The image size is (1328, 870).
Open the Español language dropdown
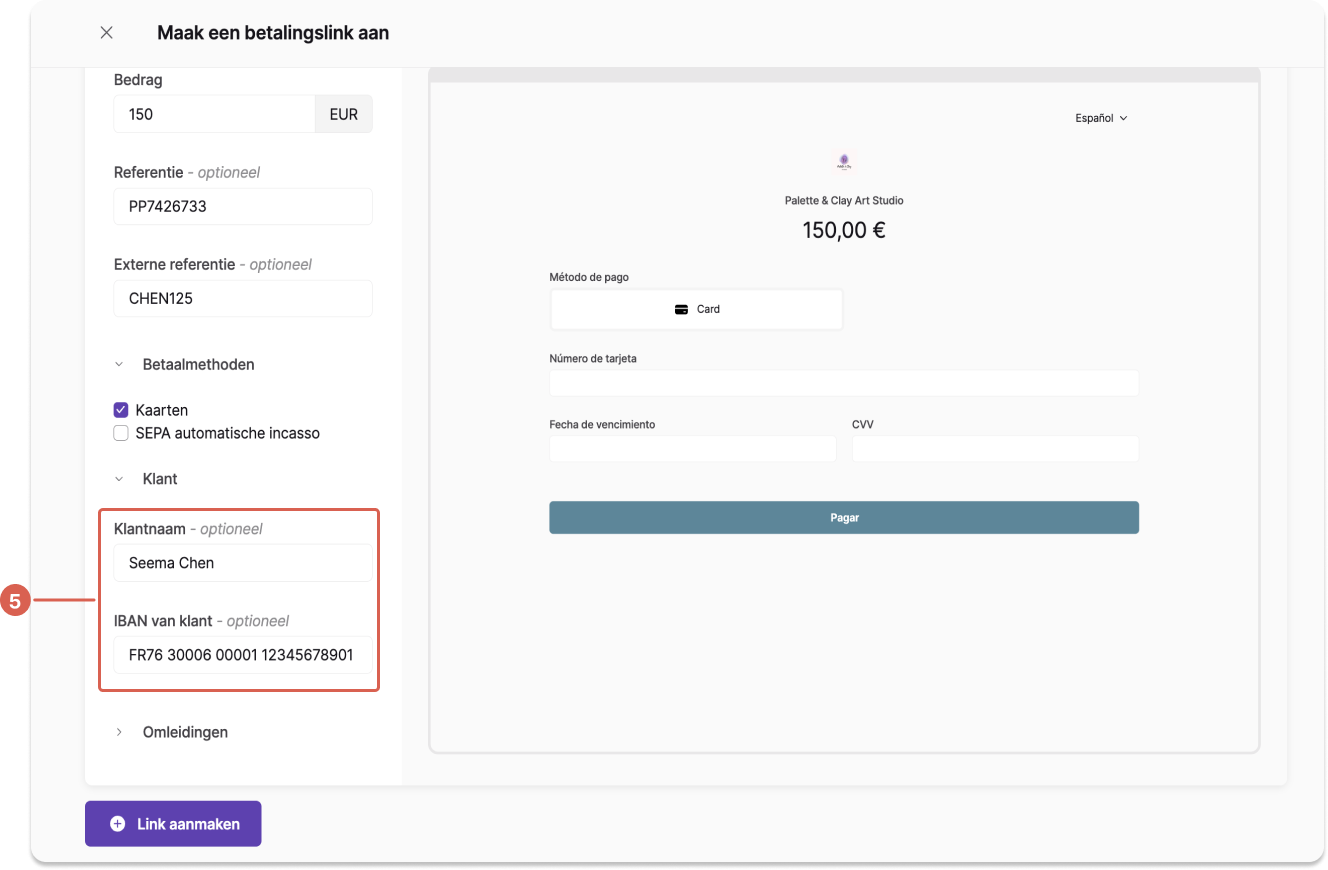pyautogui.click(x=1101, y=118)
